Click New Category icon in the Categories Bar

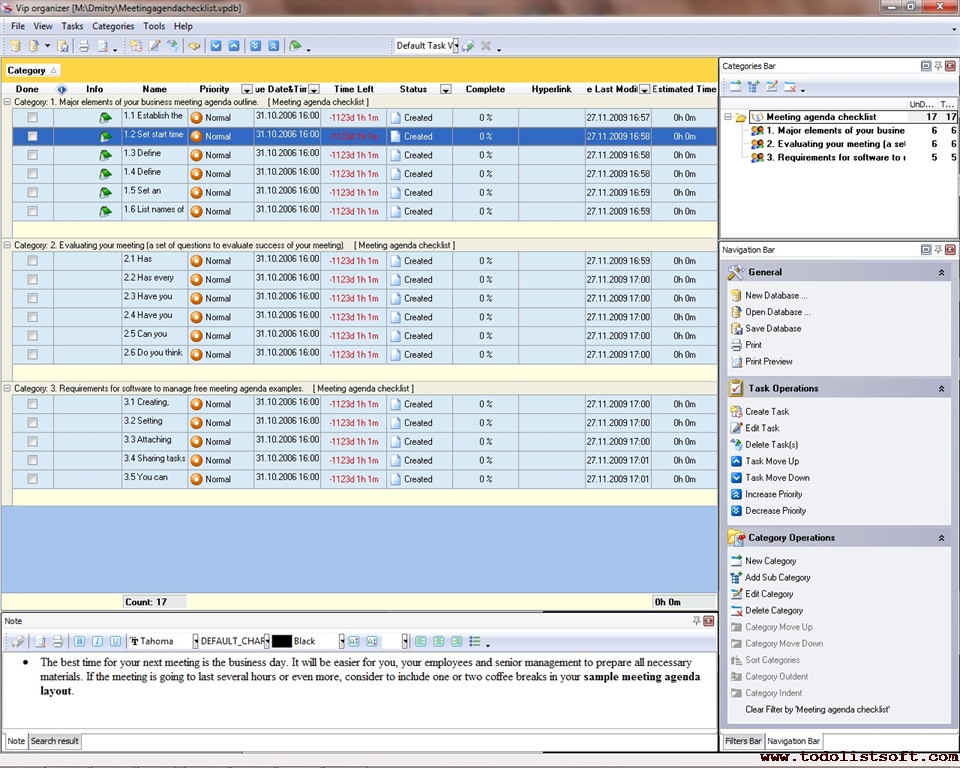coord(735,87)
